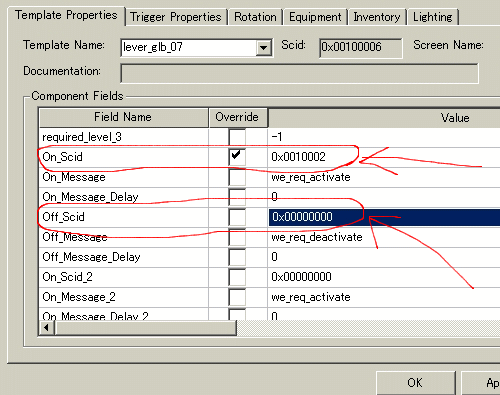Select the Off_Scid field name

63,217
